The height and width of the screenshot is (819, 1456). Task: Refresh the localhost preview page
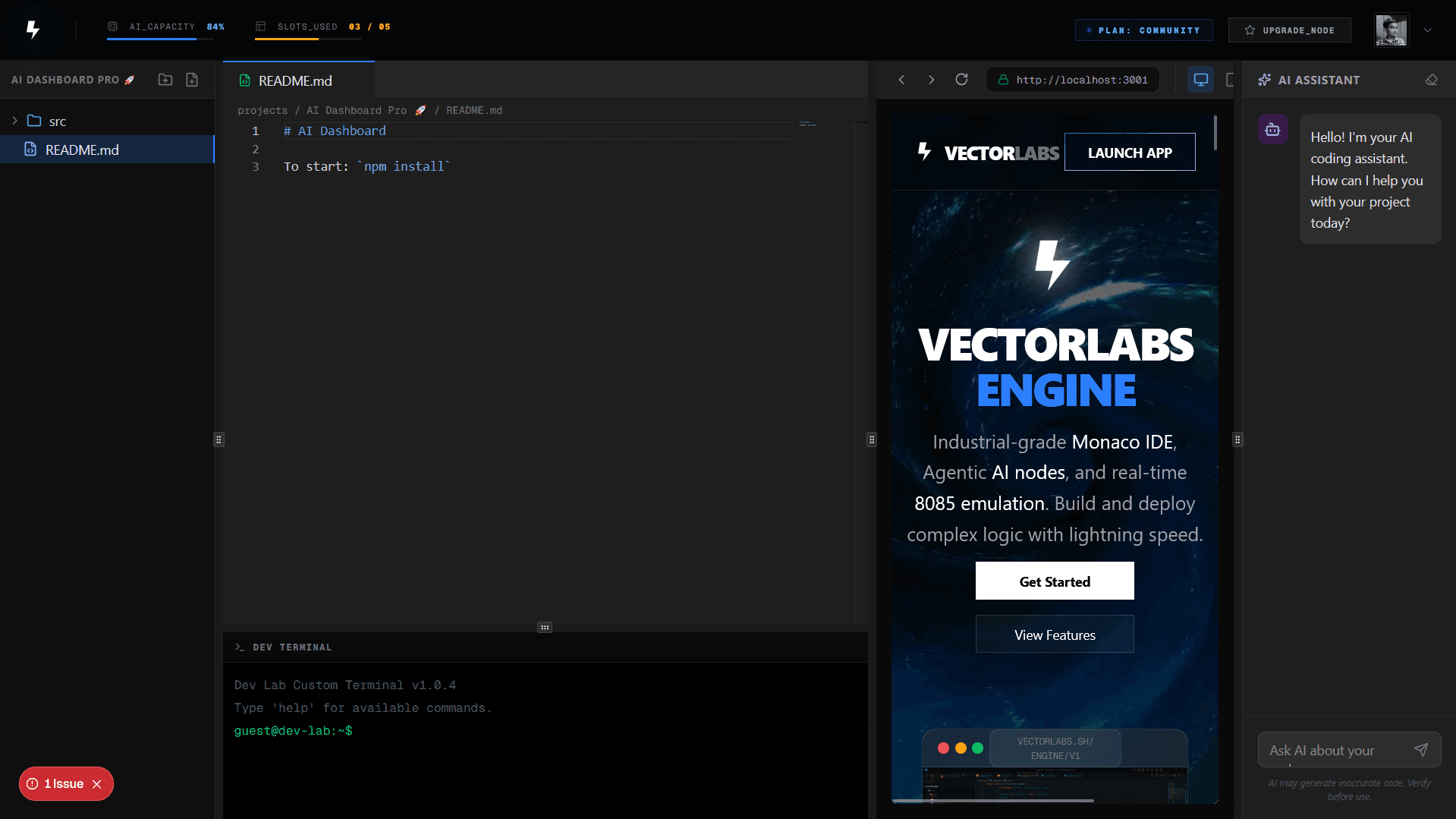coord(961,79)
